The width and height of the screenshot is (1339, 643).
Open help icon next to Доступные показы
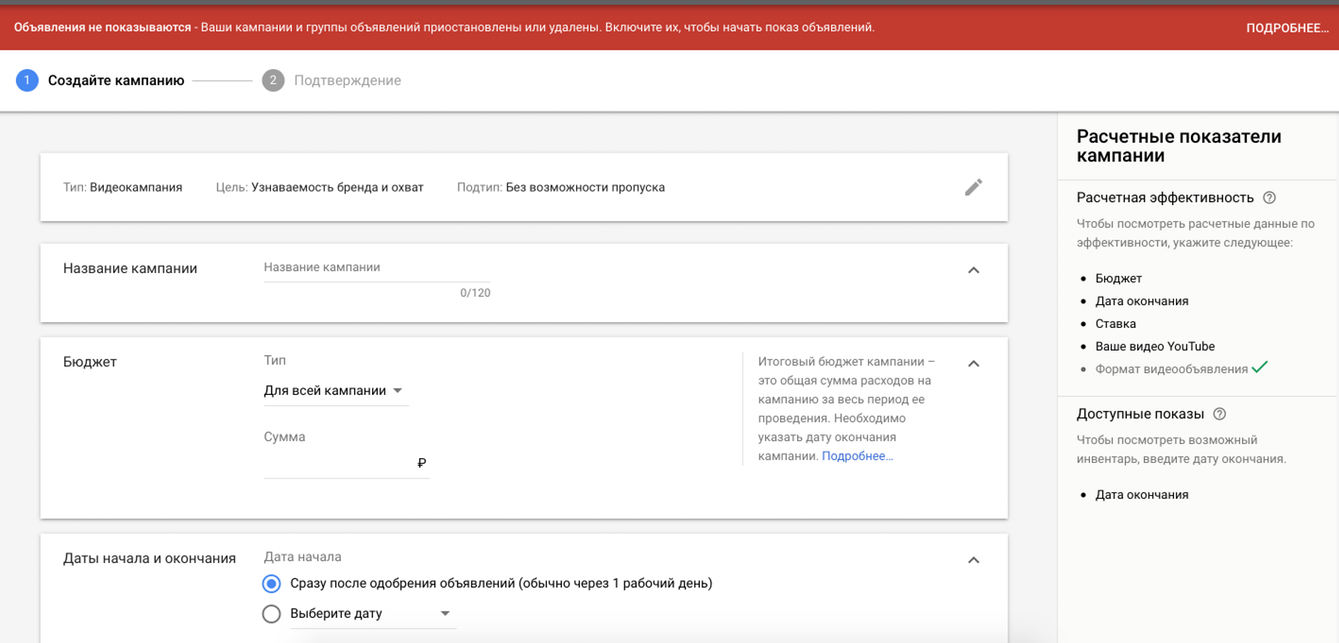1219,414
